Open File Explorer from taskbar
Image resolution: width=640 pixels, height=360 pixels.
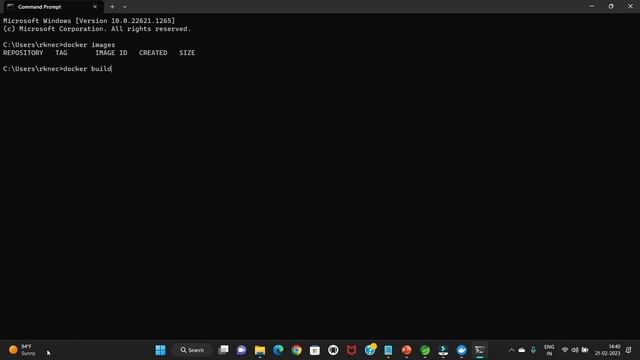(x=260, y=350)
